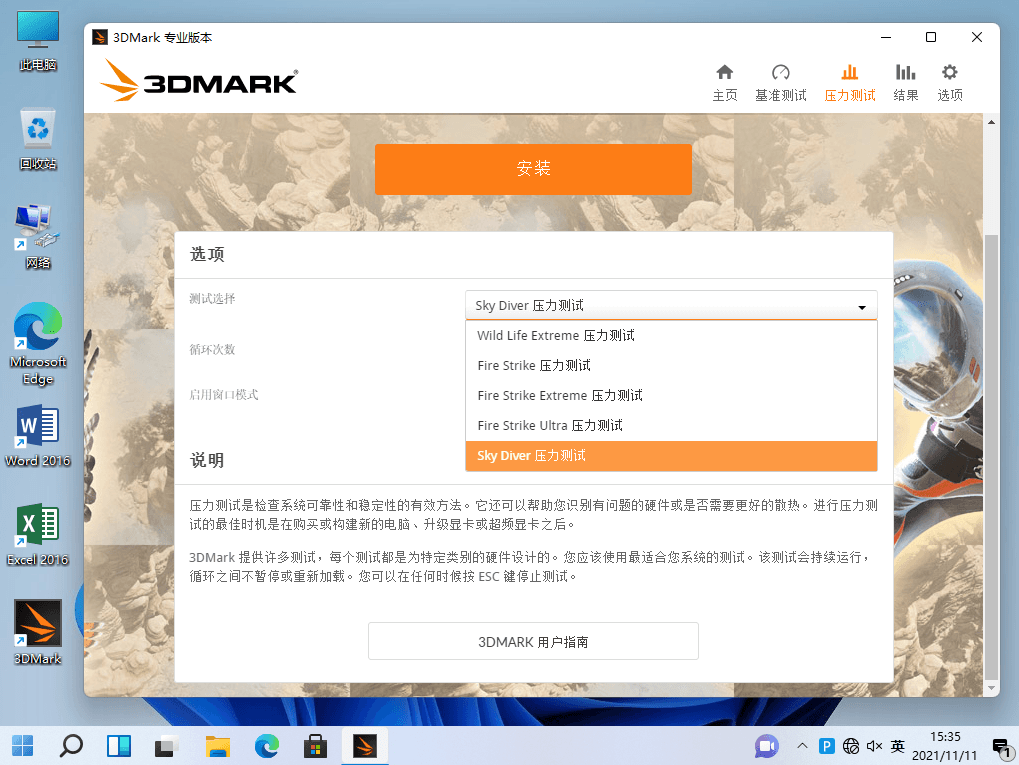Select Excel 2016 desktop shortcut
This screenshot has width=1019, height=765.
pos(38,534)
